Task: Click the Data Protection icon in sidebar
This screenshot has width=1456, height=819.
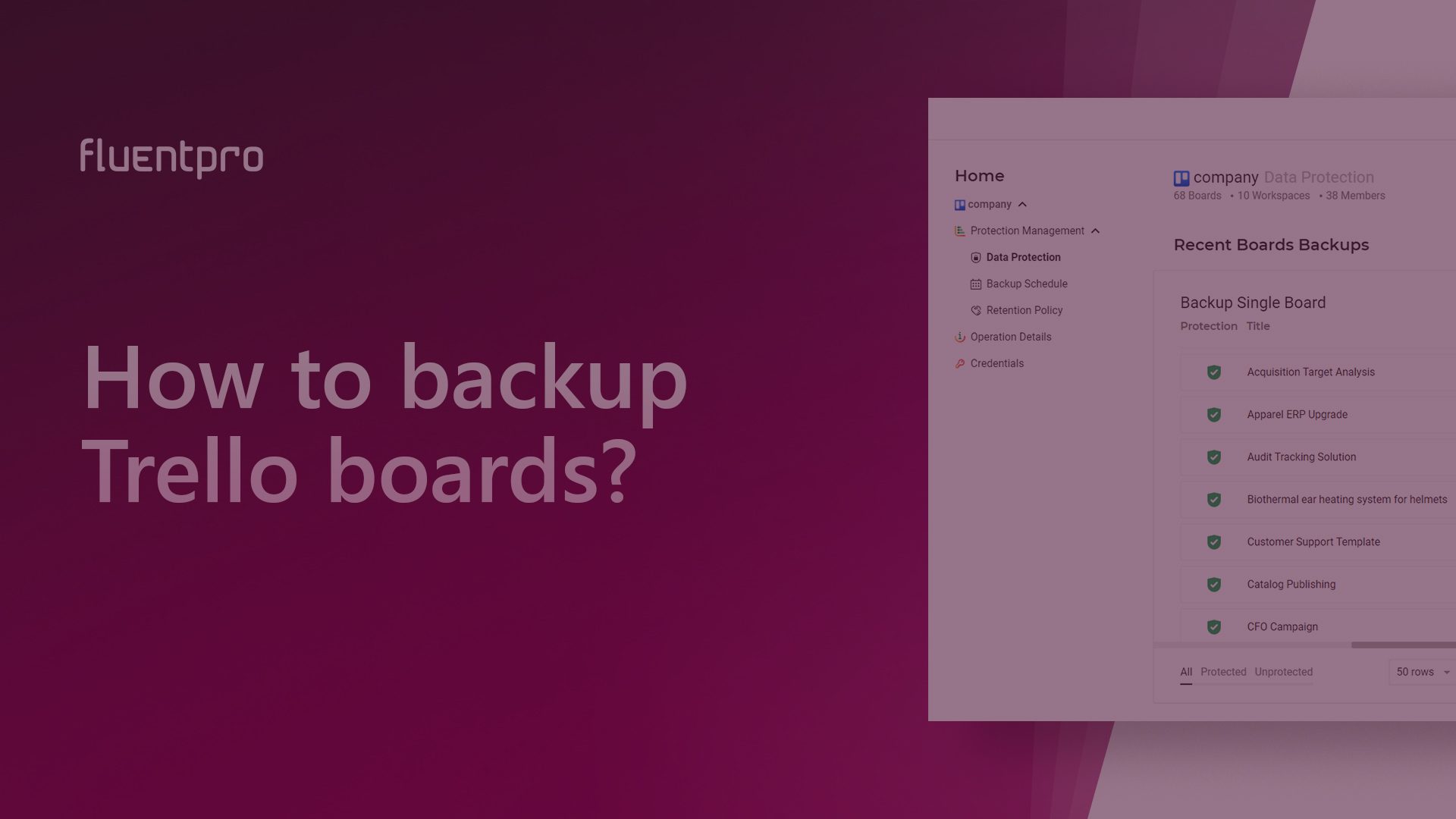Action: 976,258
